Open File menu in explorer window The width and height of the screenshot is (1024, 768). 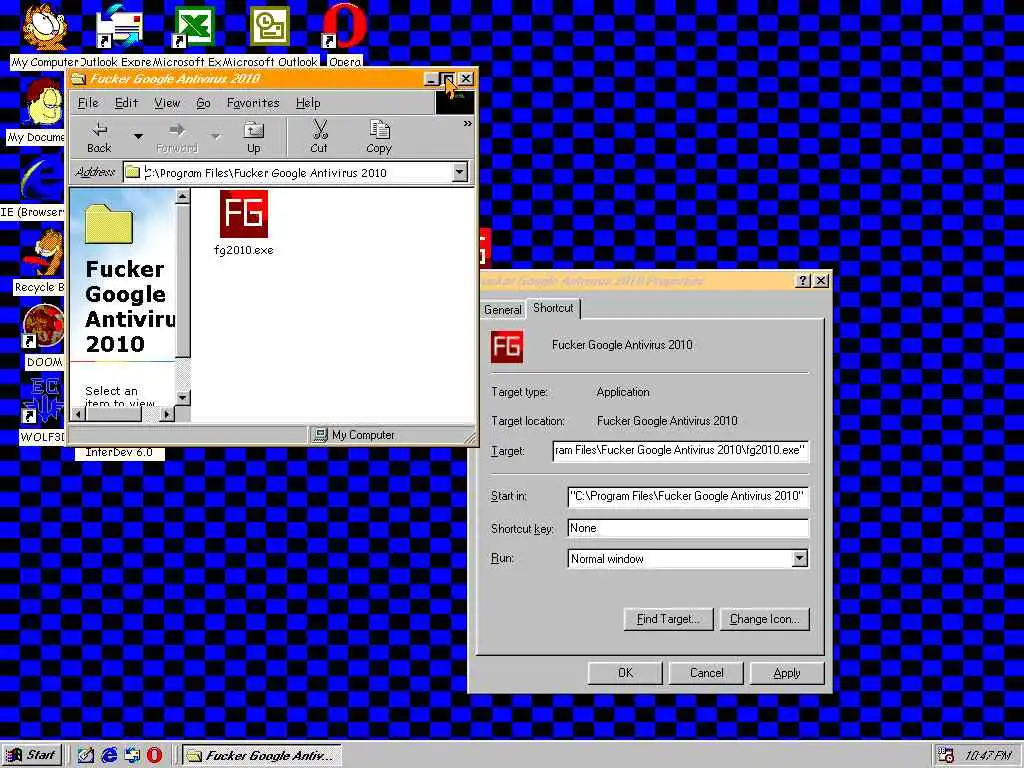pos(88,103)
